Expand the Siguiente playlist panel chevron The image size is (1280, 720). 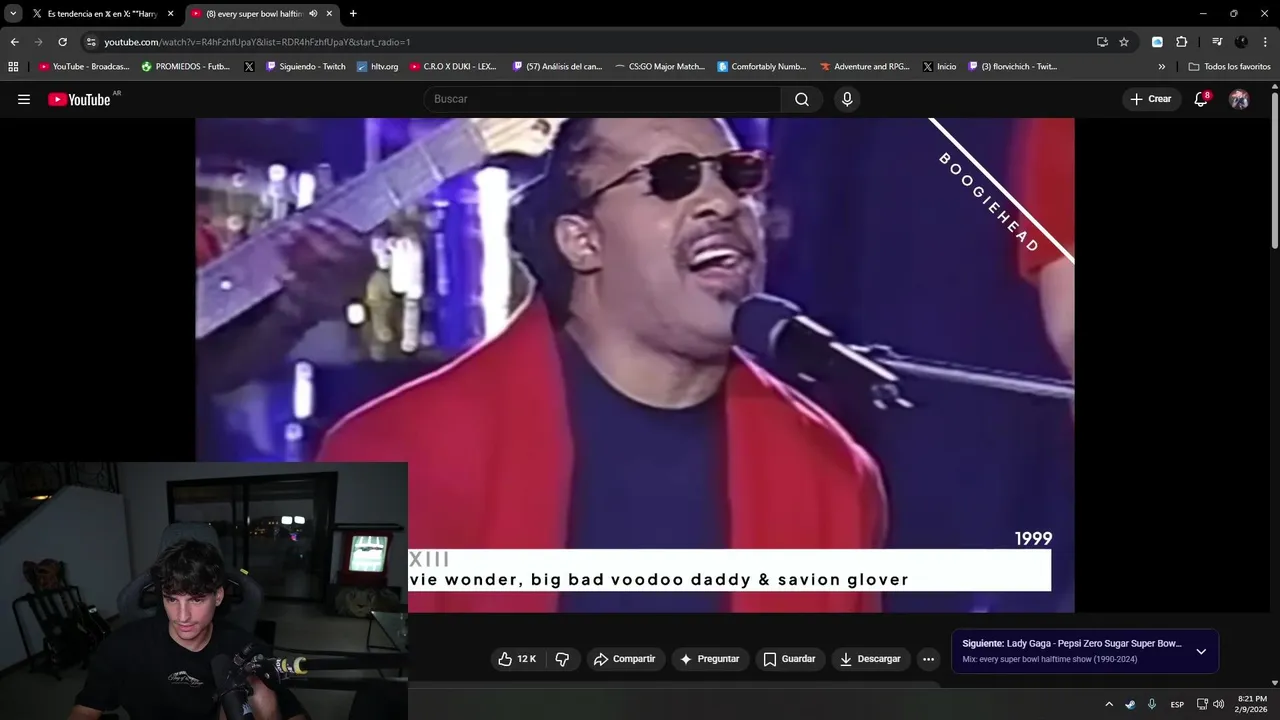[x=1201, y=651]
